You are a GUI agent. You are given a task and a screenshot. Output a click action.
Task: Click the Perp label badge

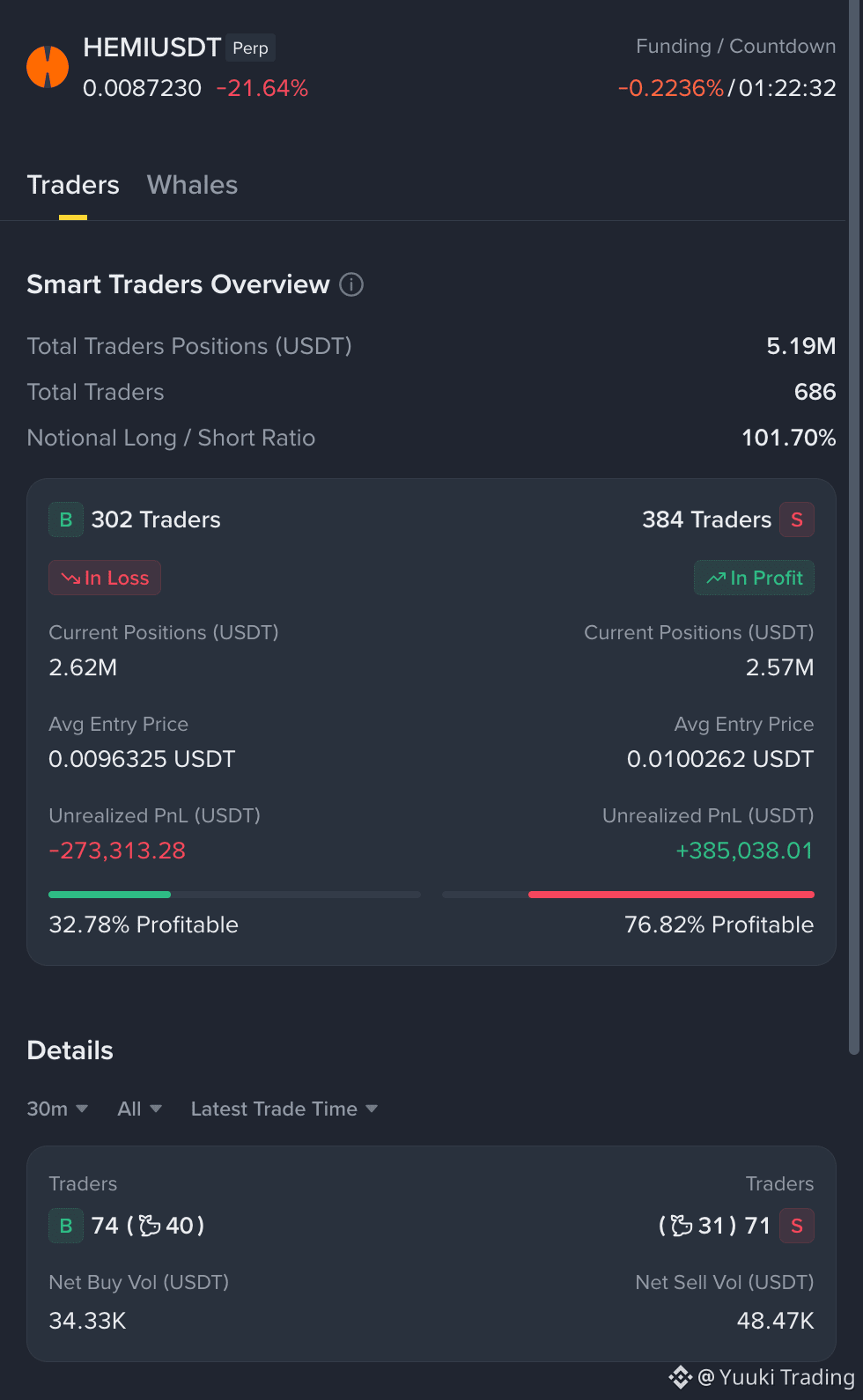pyautogui.click(x=250, y=48)
